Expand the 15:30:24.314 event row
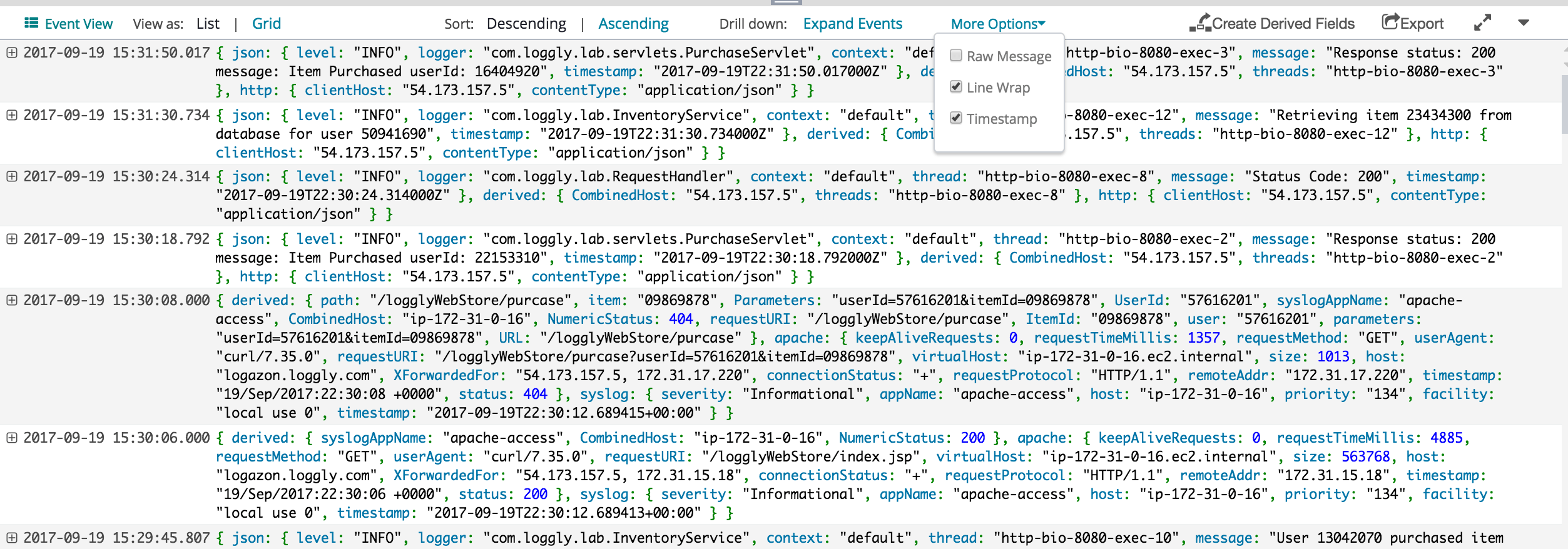Screen dimensions: 1568x549 11,176
